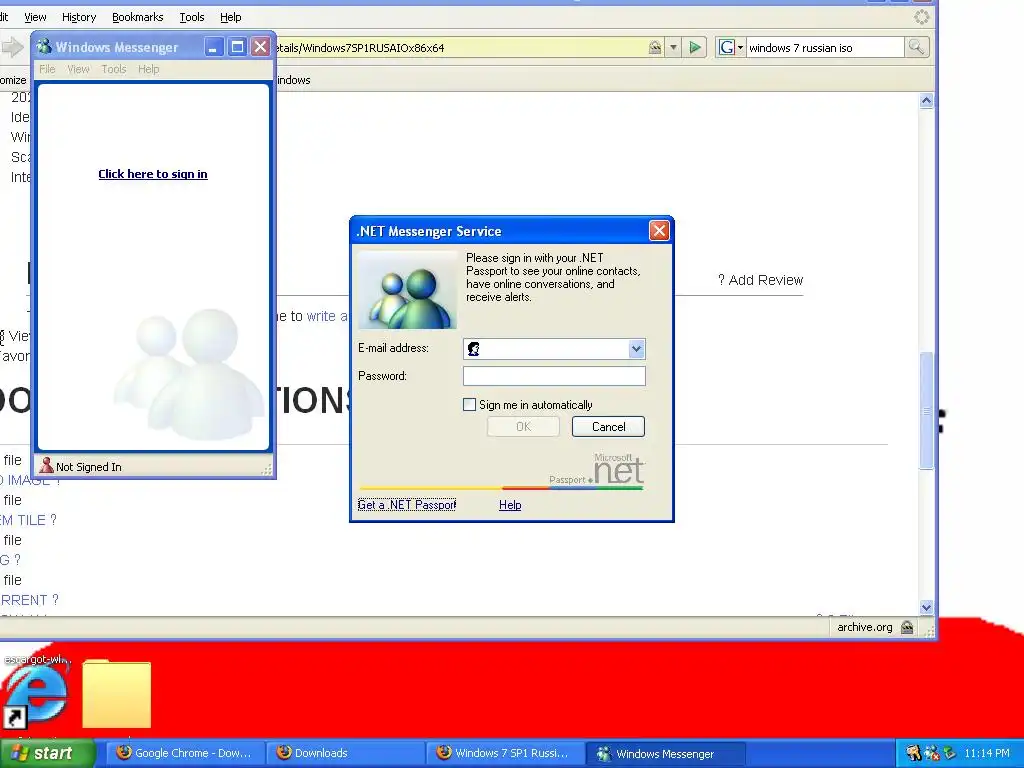
Task: Click the Firefox Go green arrow button
Action: pyautogui.click(x=695, y=47)
